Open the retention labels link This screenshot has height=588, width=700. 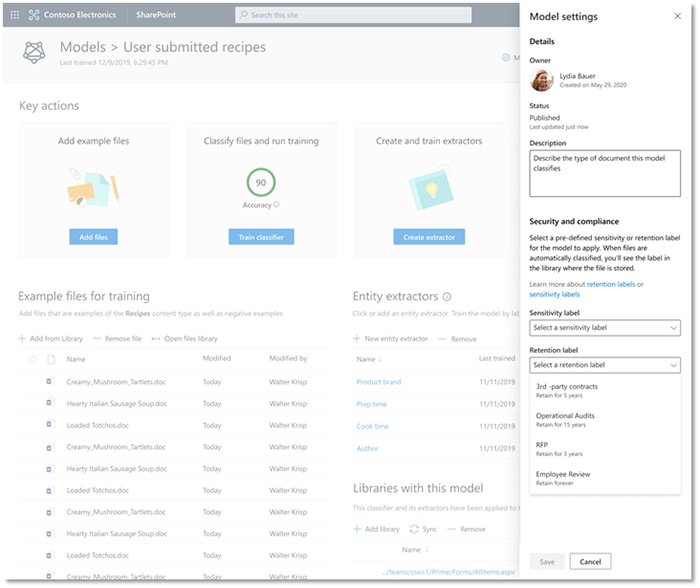tap(610, 284)
